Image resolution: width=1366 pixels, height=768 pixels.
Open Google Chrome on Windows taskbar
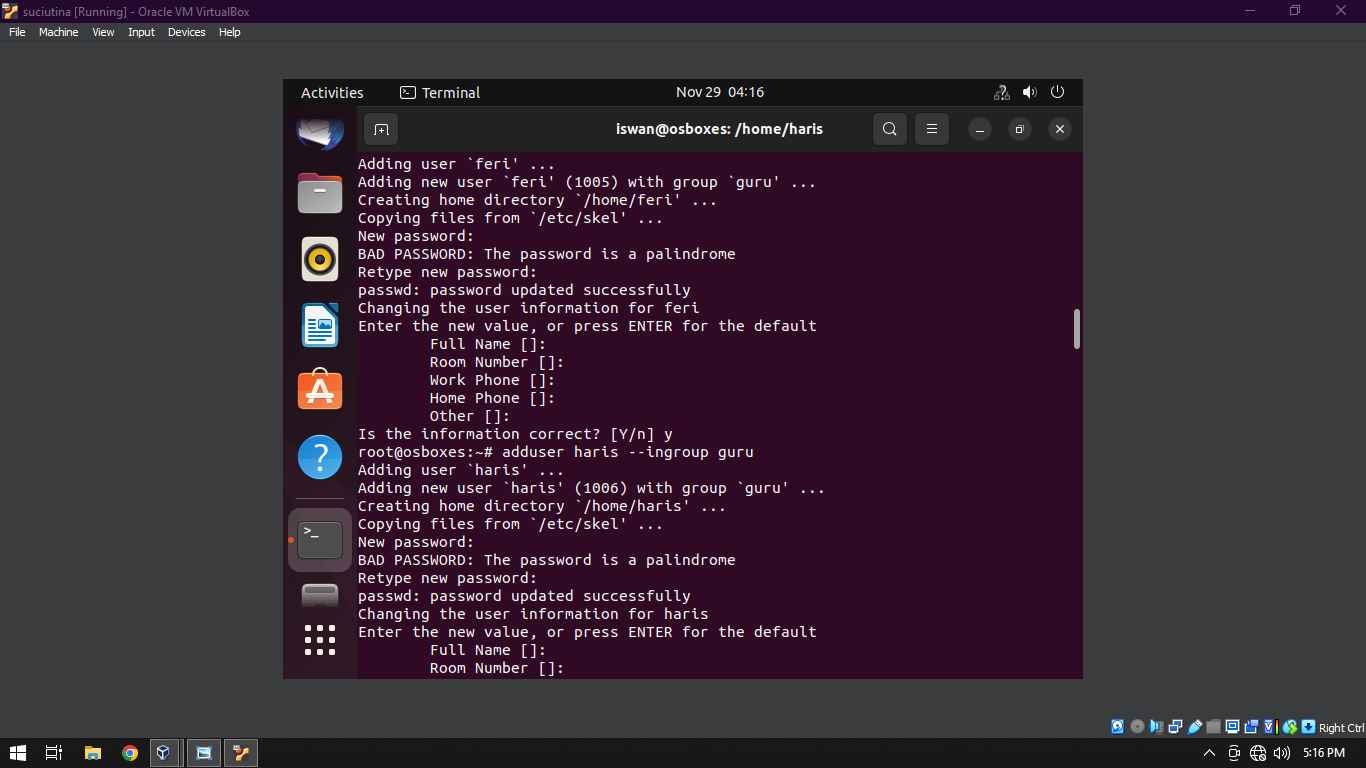click(x=129, y=753)
